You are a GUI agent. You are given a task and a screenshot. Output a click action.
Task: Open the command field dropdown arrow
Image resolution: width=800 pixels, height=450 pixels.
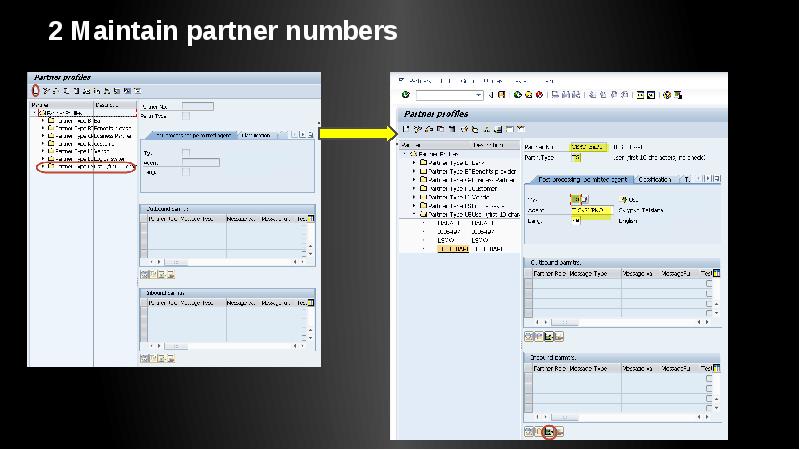tap(479, 95)
